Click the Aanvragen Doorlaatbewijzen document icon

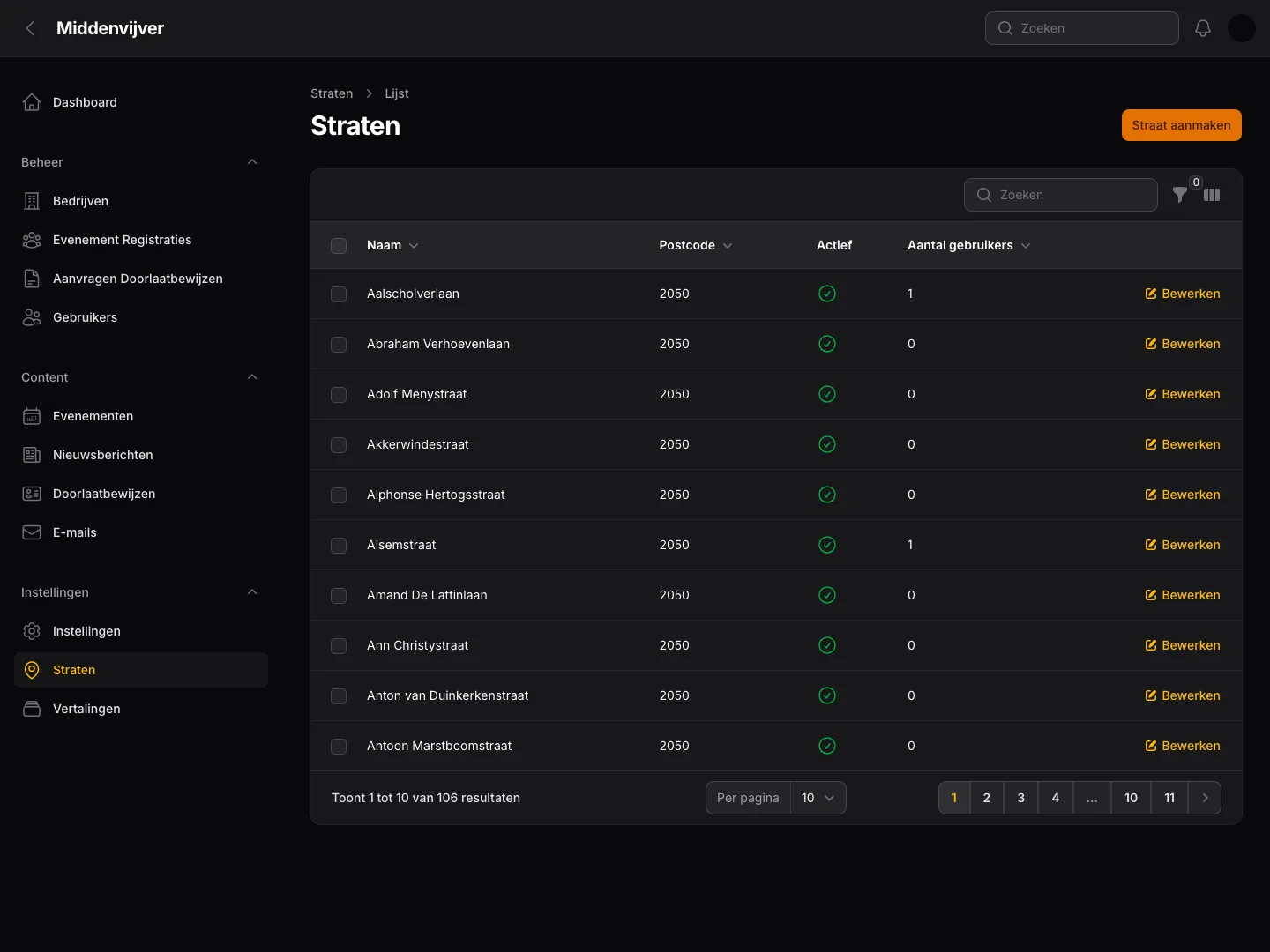[32, 279]
